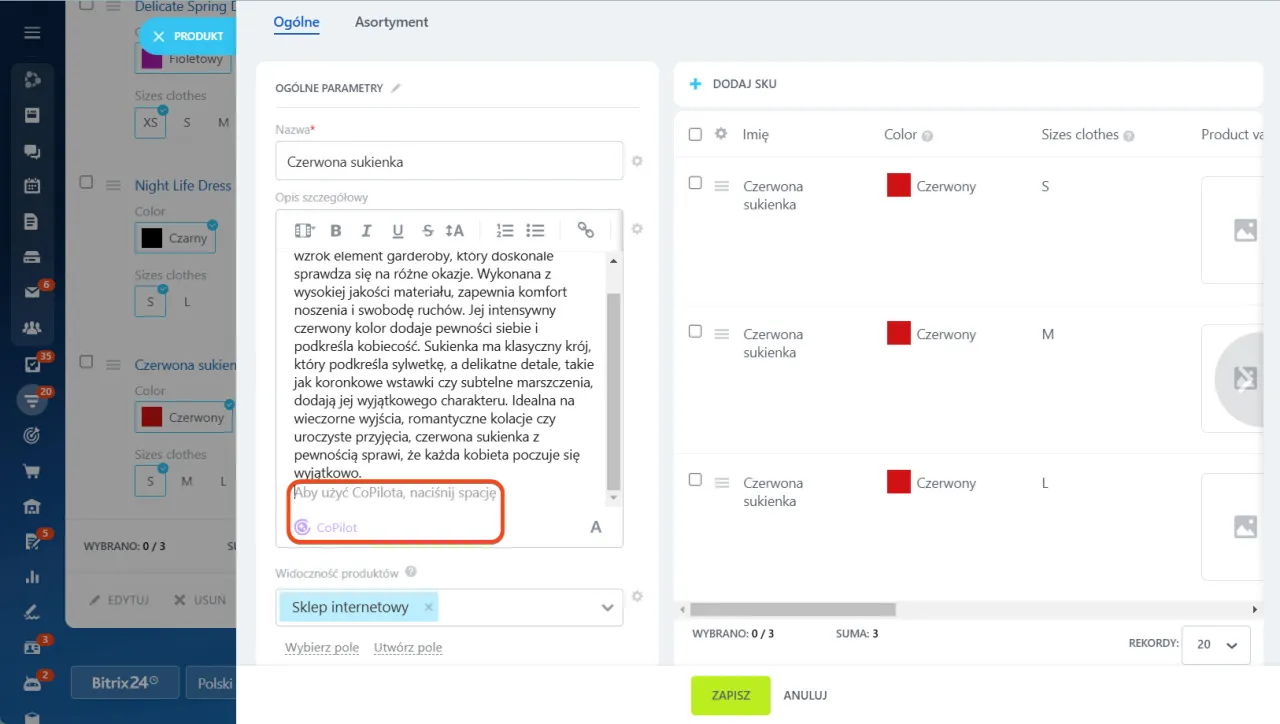Check the Czerwona sukienka size S row
The height and width of the screenshot is (724, 1280).
coord(696,183)
